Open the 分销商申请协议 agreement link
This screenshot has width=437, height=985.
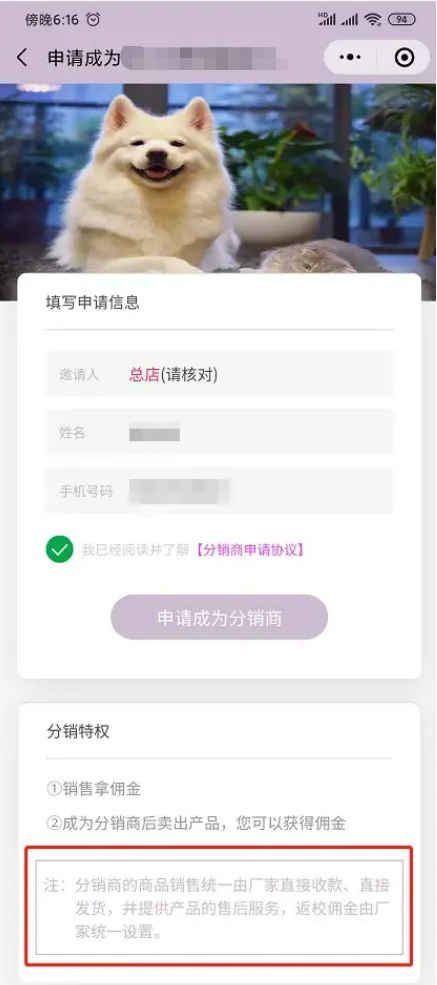coord(249,550)
